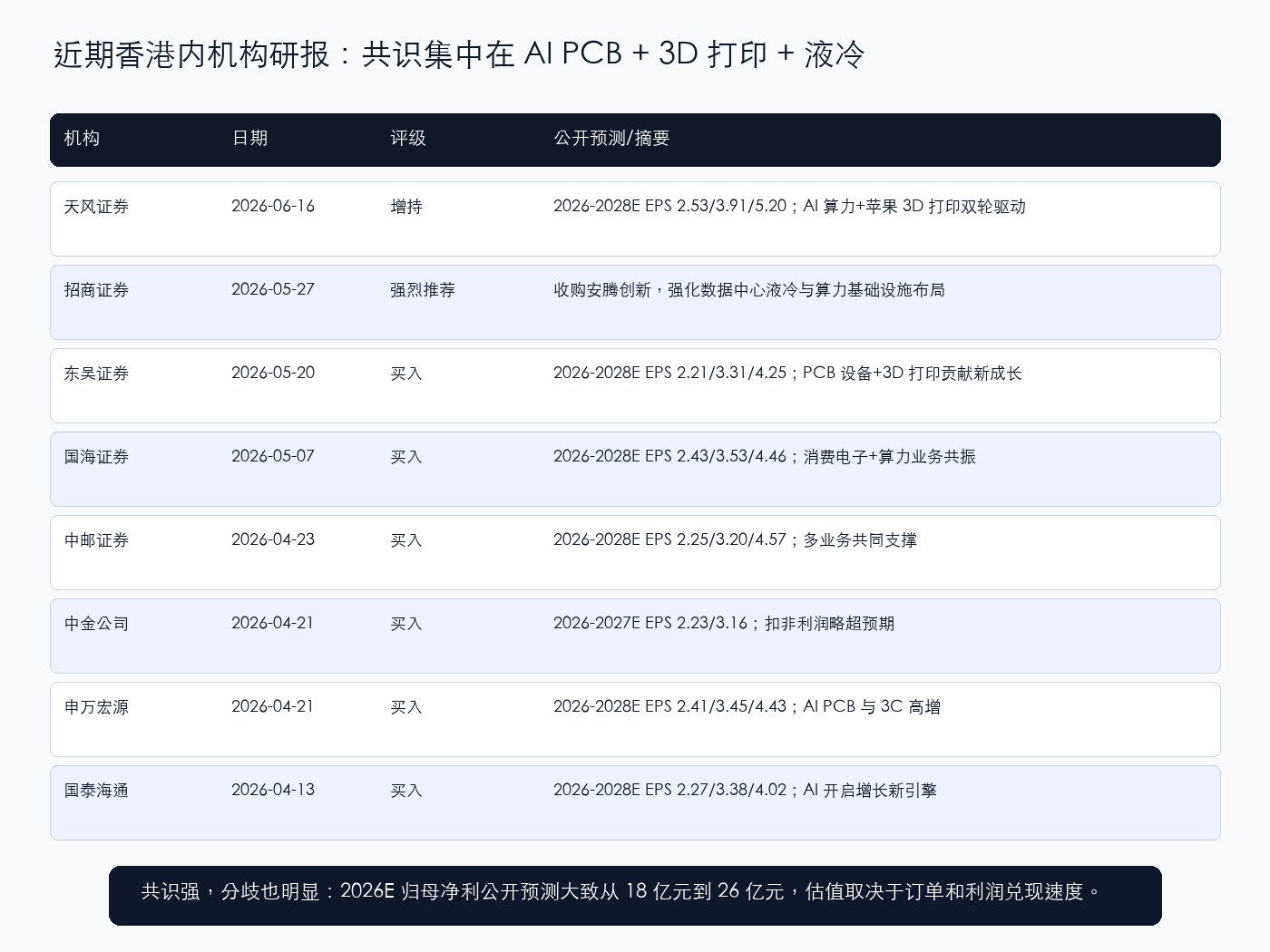Click the date 2026-04-23
This screenshot has height=952, width=1270.
pos(273,539)
